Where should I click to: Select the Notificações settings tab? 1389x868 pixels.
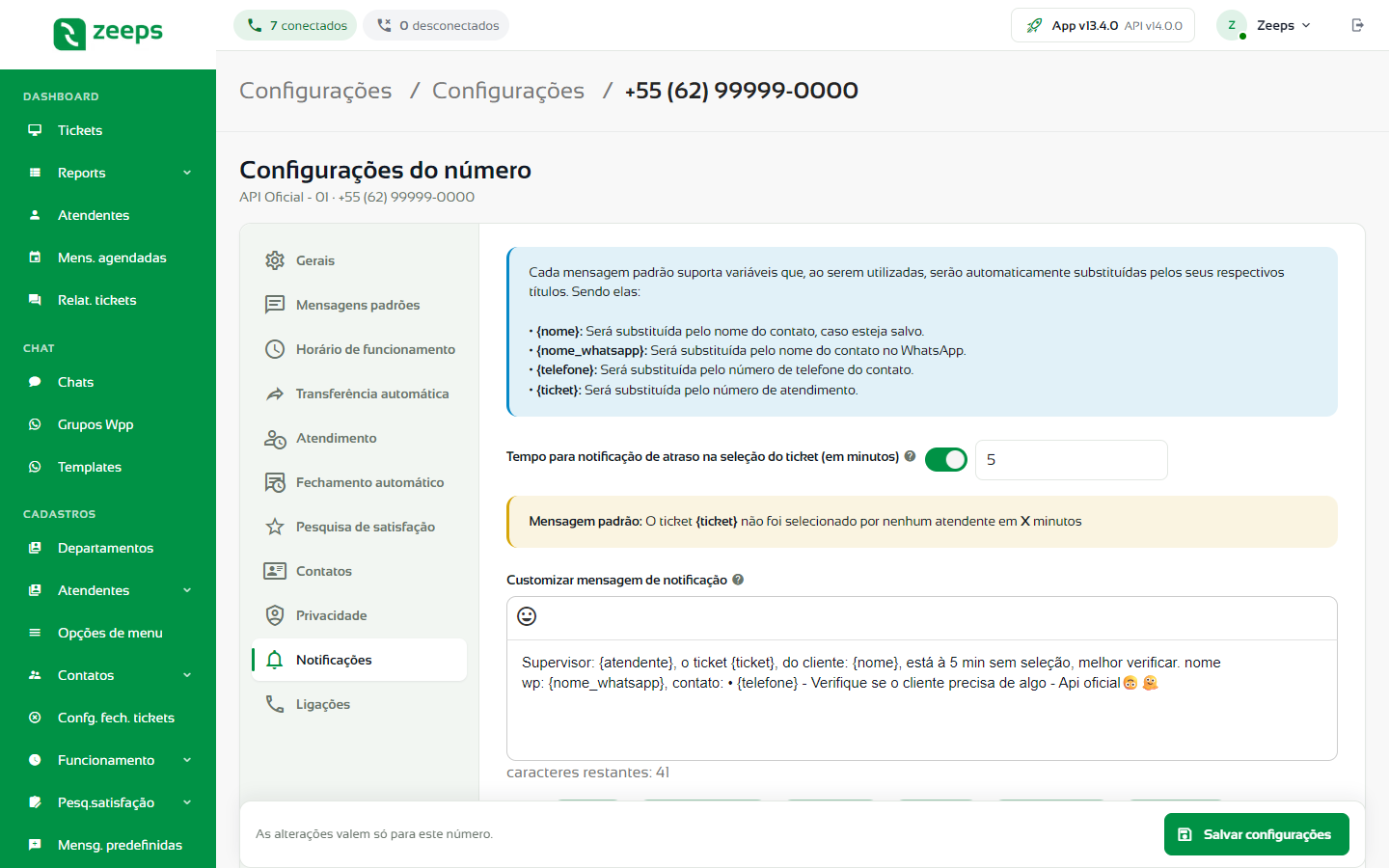point(359,660)
